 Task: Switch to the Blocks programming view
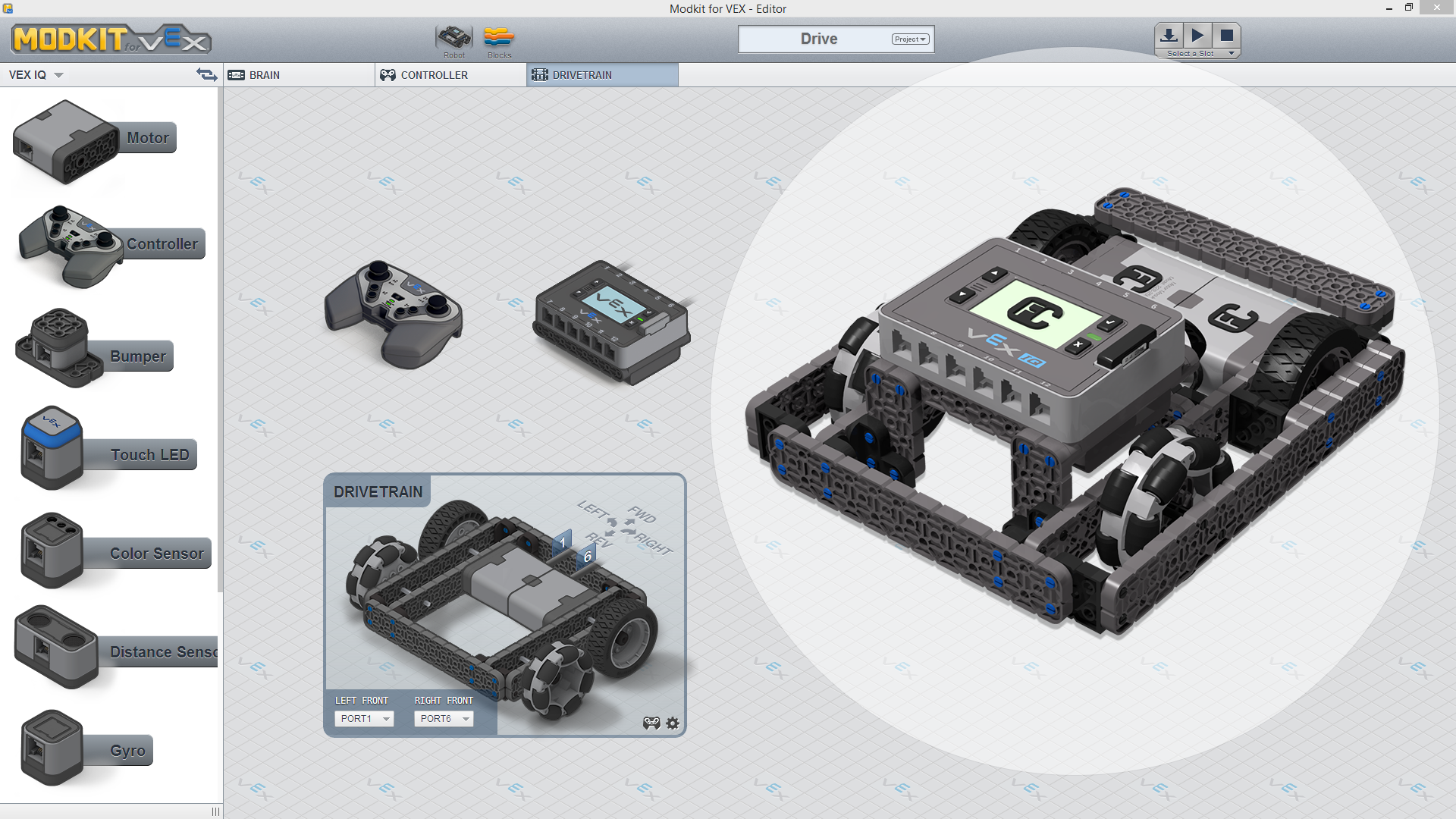(499, 38)
